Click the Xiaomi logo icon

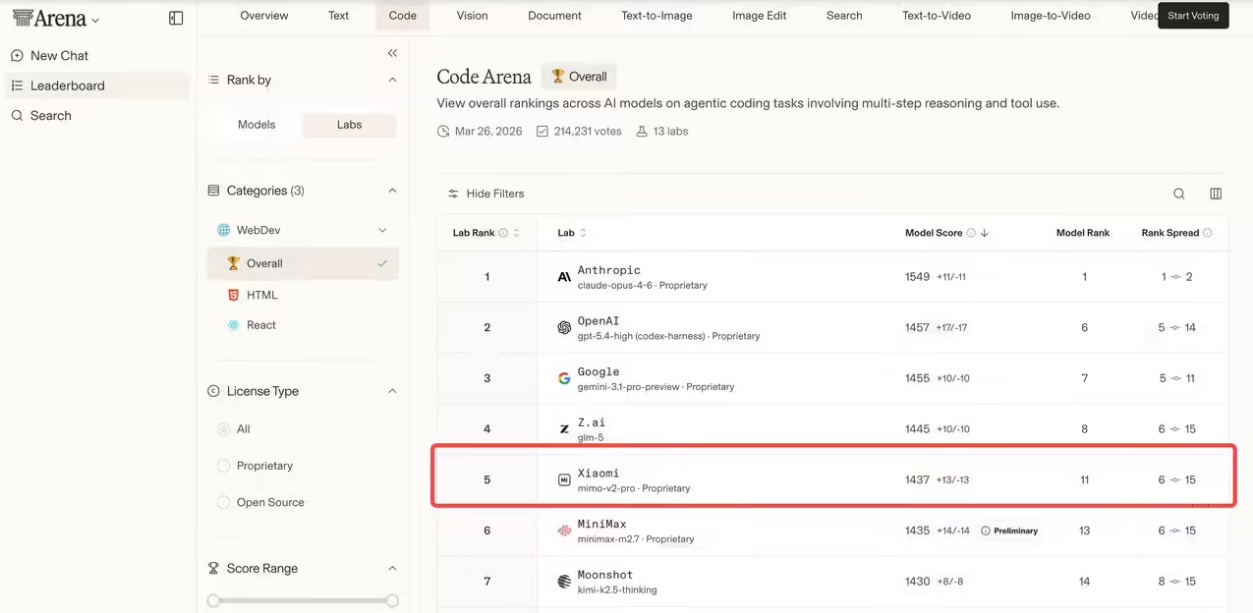coord(564,480)
